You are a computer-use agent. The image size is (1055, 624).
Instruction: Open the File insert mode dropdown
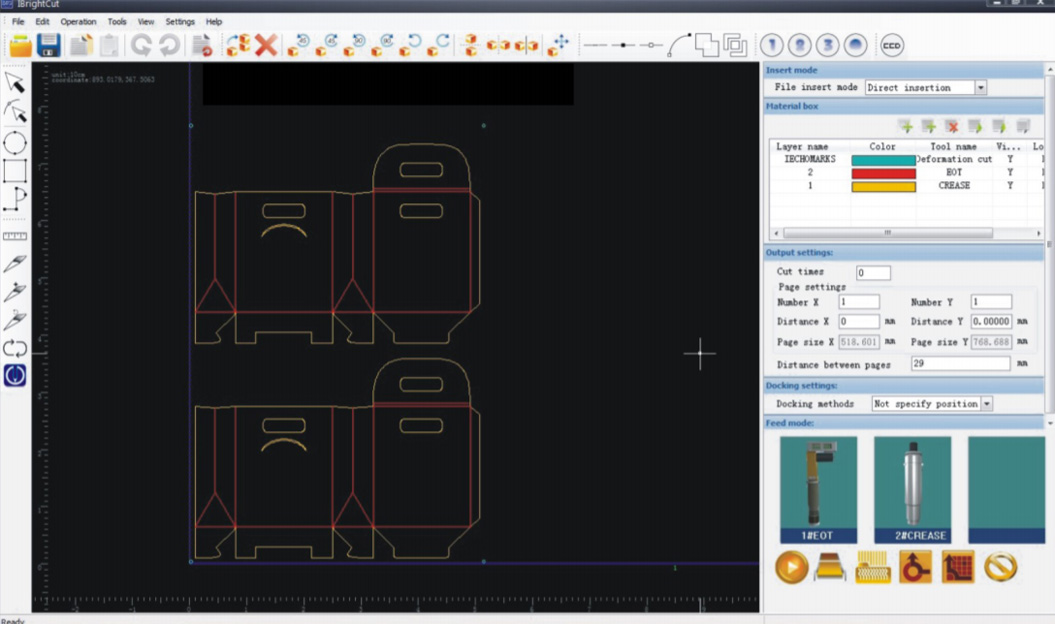click(980, 88)
